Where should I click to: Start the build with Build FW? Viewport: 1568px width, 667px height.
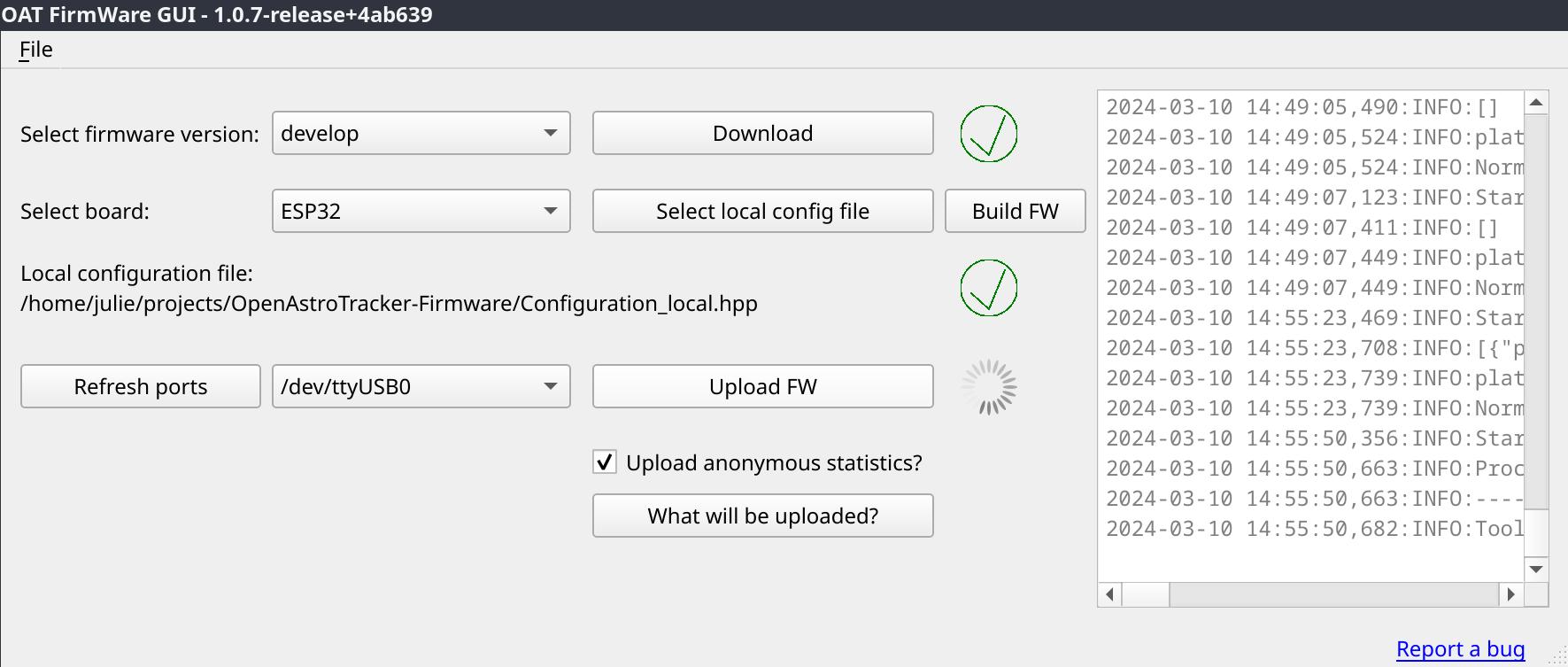point(1015,212)
